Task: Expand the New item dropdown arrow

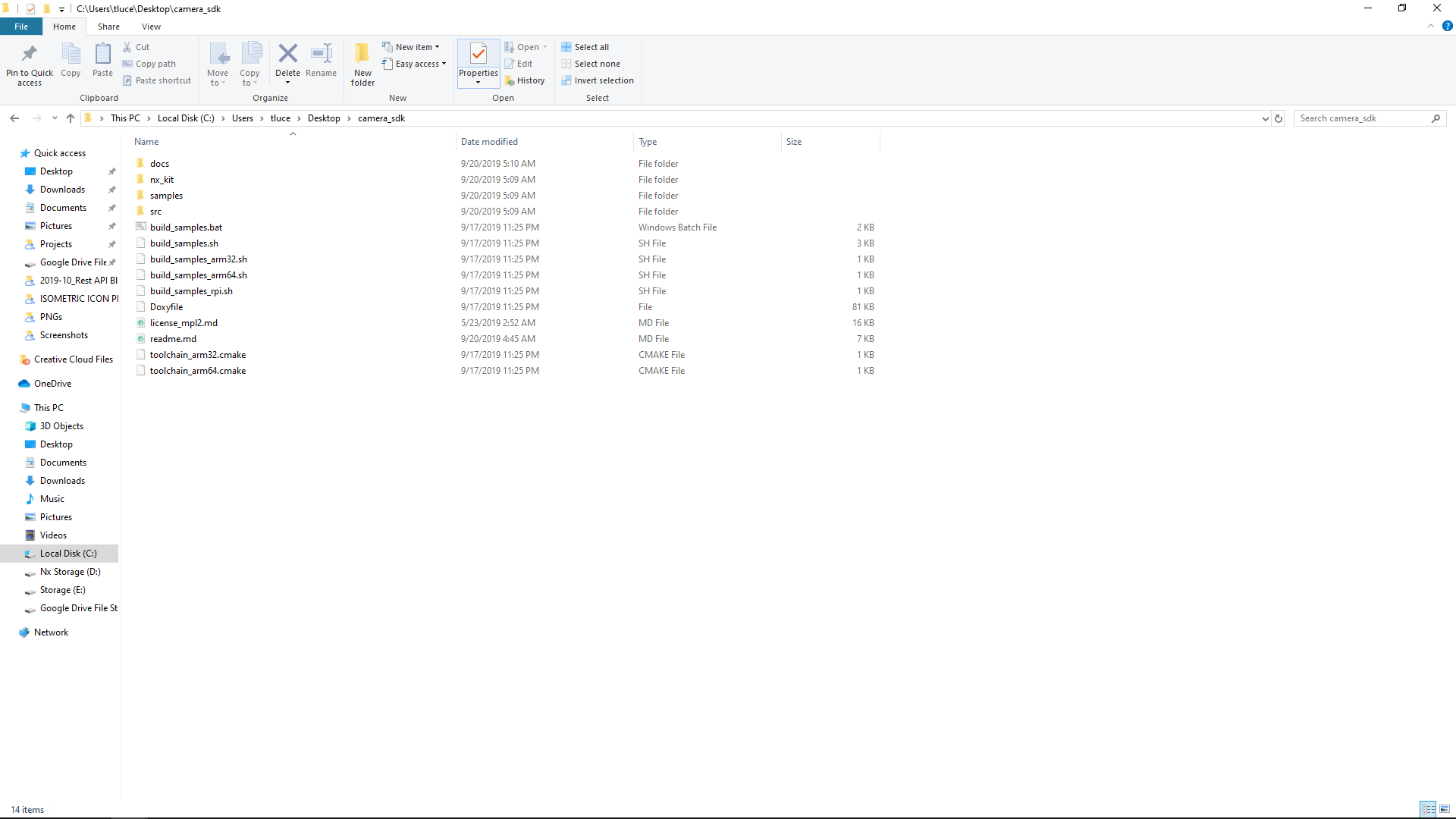Action: click(438, 47)
